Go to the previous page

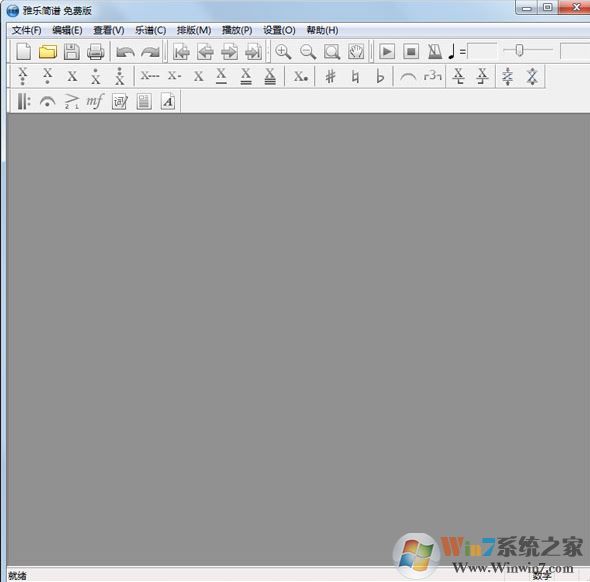point(205,52)
